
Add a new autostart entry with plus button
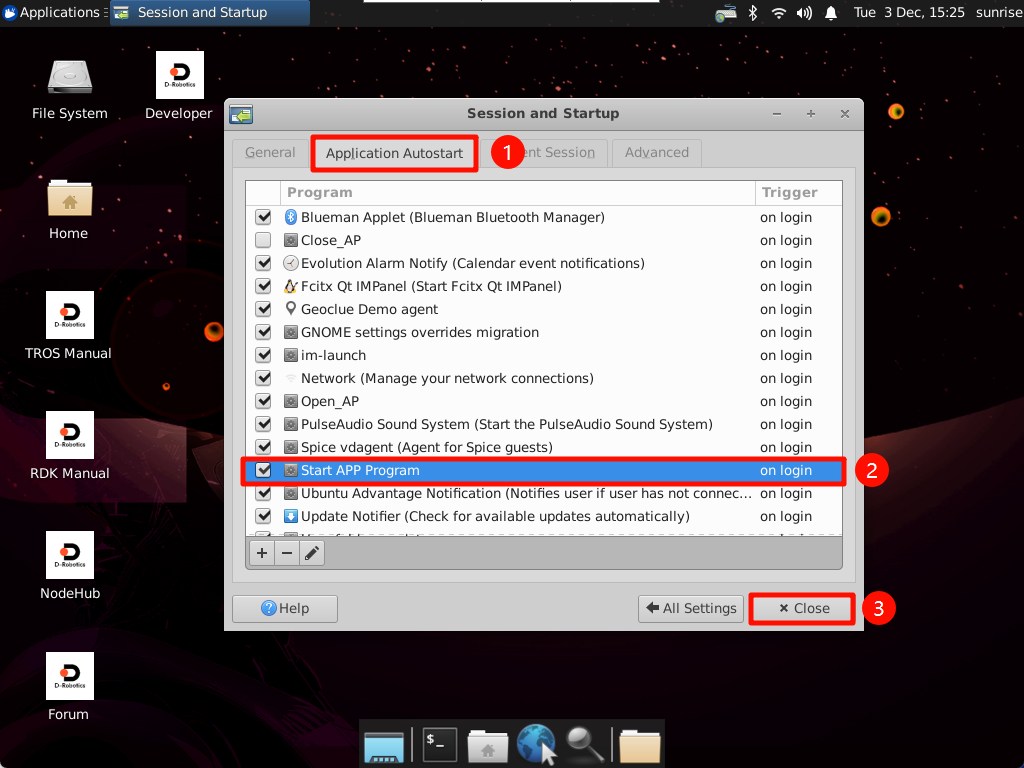[262, 553]
